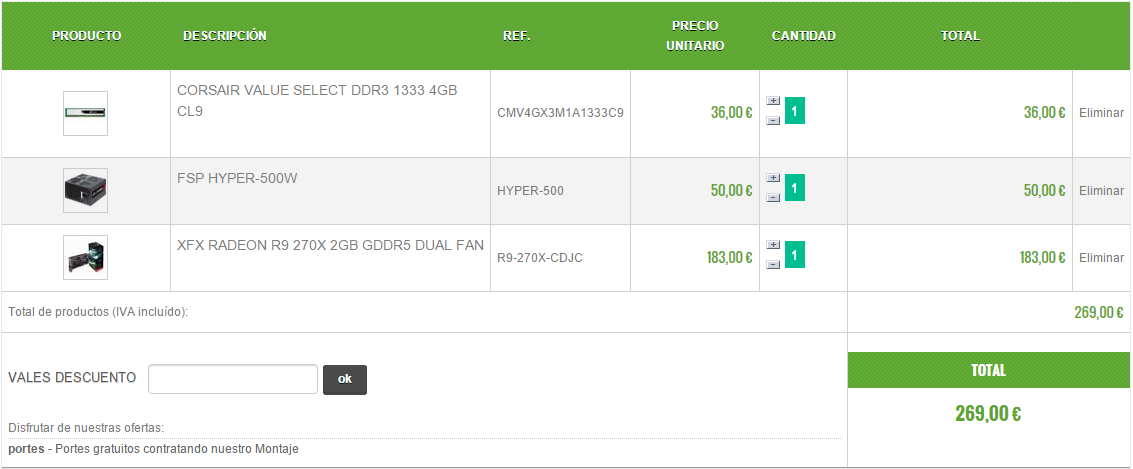Image resolution: width=1133 pixels, height=469 pixels.
Task: Click reference R9-270X-CDJC
Action: [540, 258]
